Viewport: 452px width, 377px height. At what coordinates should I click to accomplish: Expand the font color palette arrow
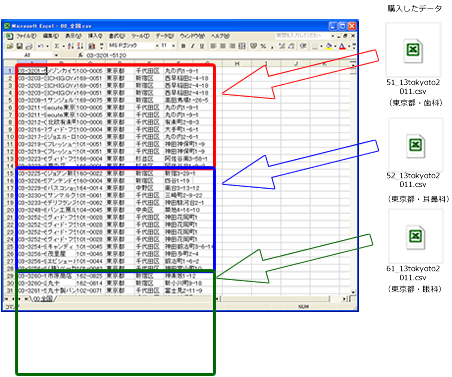pyautogui.click(x=349, y=46)
